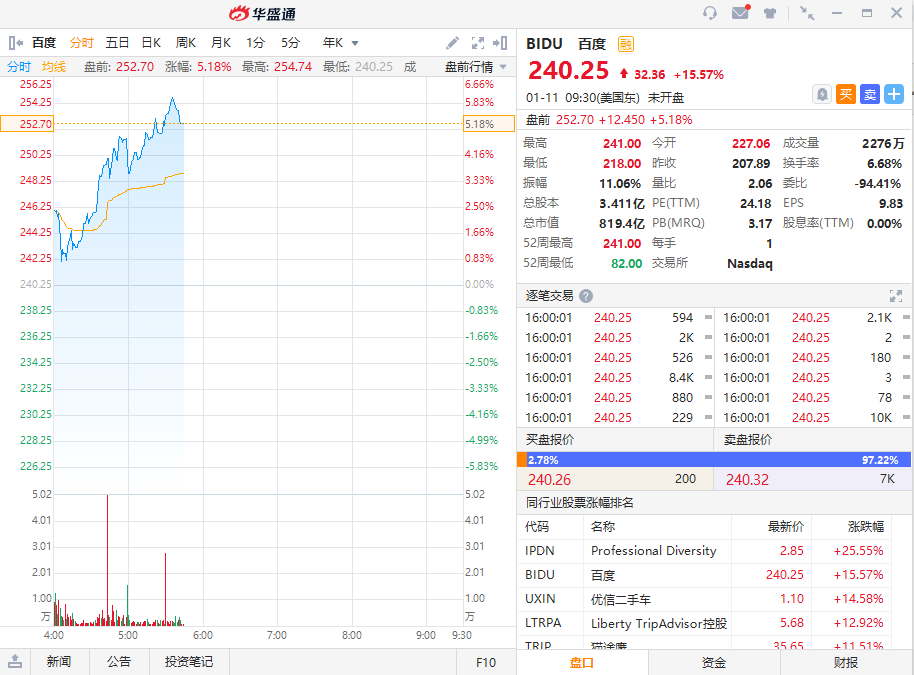Select the 盘口 bottom tab
The height and width of the screenshot is (675, 914).
tap(582, 662)
